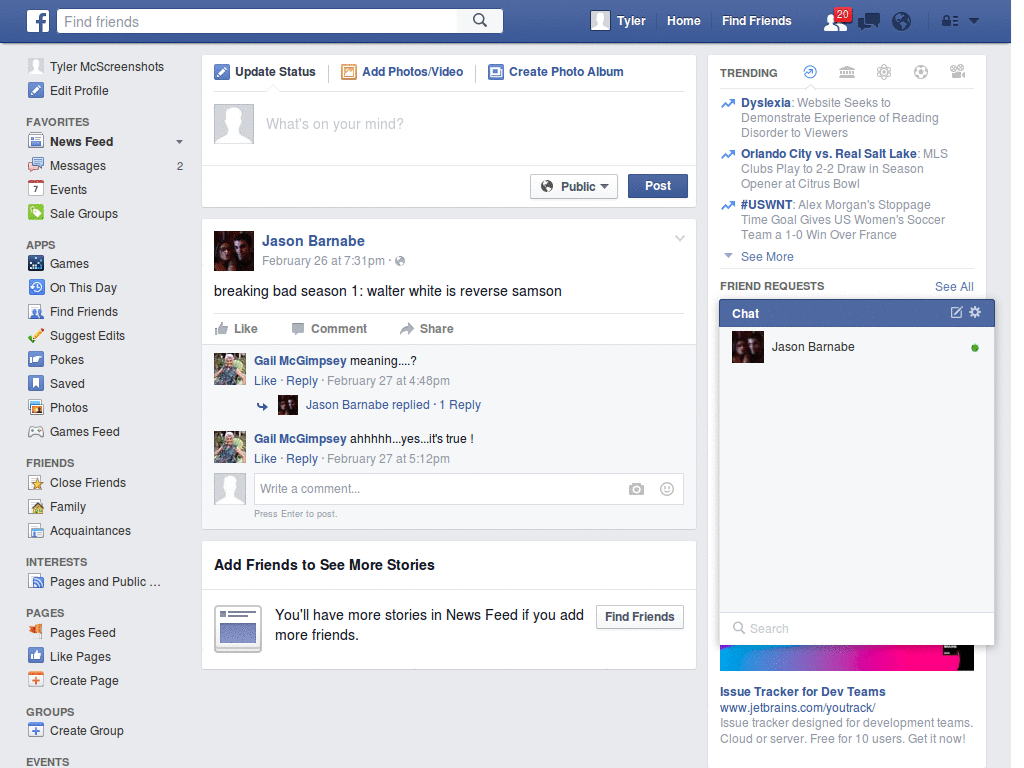Switch to Add Photos/Video tab

tap(402, 72)
